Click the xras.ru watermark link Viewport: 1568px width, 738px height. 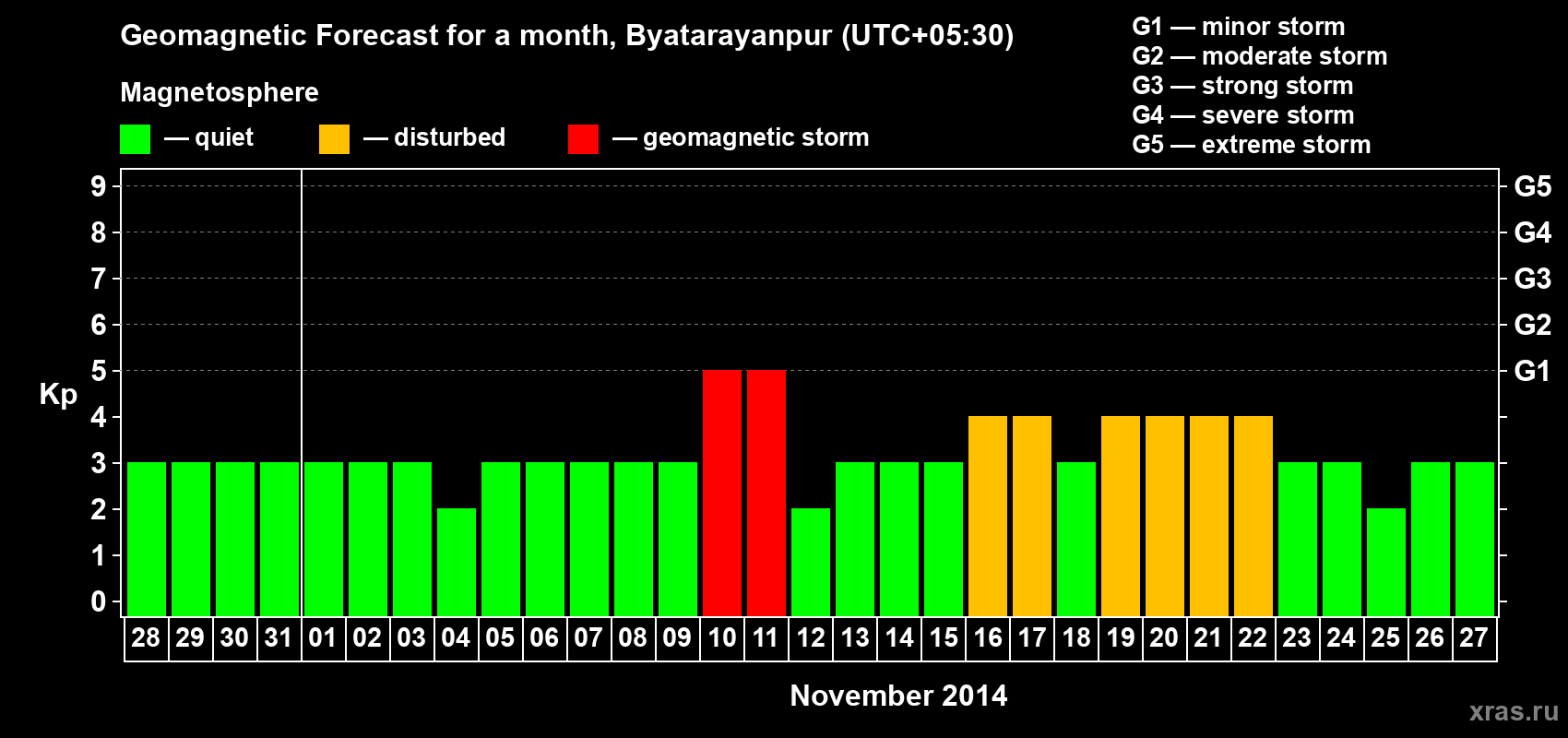coord(1514,710)
